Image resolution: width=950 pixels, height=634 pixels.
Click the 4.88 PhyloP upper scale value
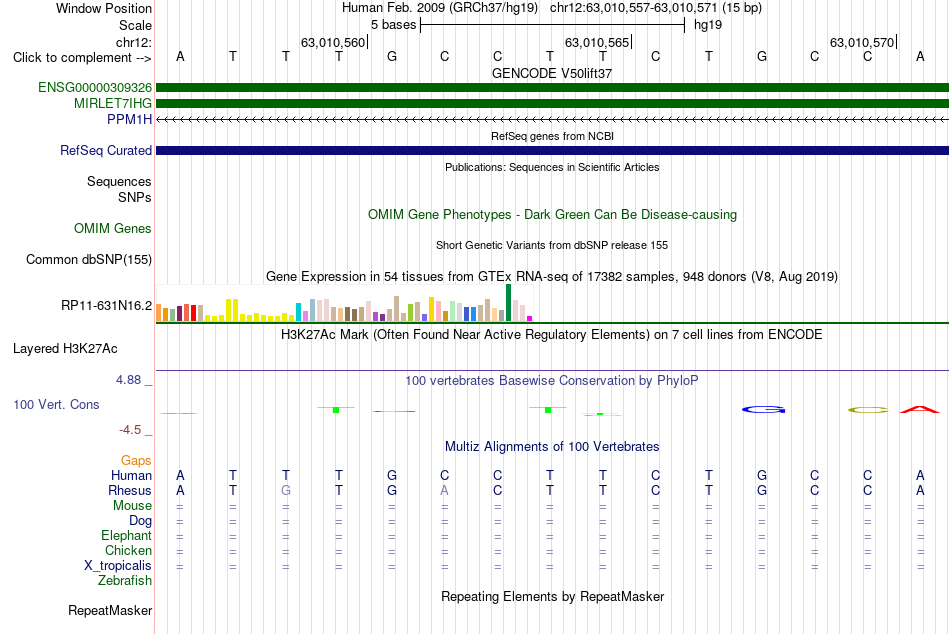click(x=128, y=380)
